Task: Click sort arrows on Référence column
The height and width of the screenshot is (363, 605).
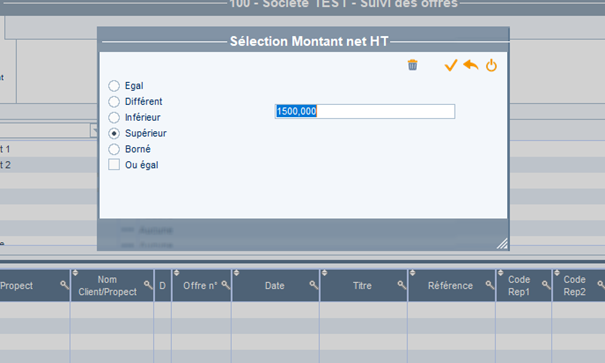Action: click(412, 273)
